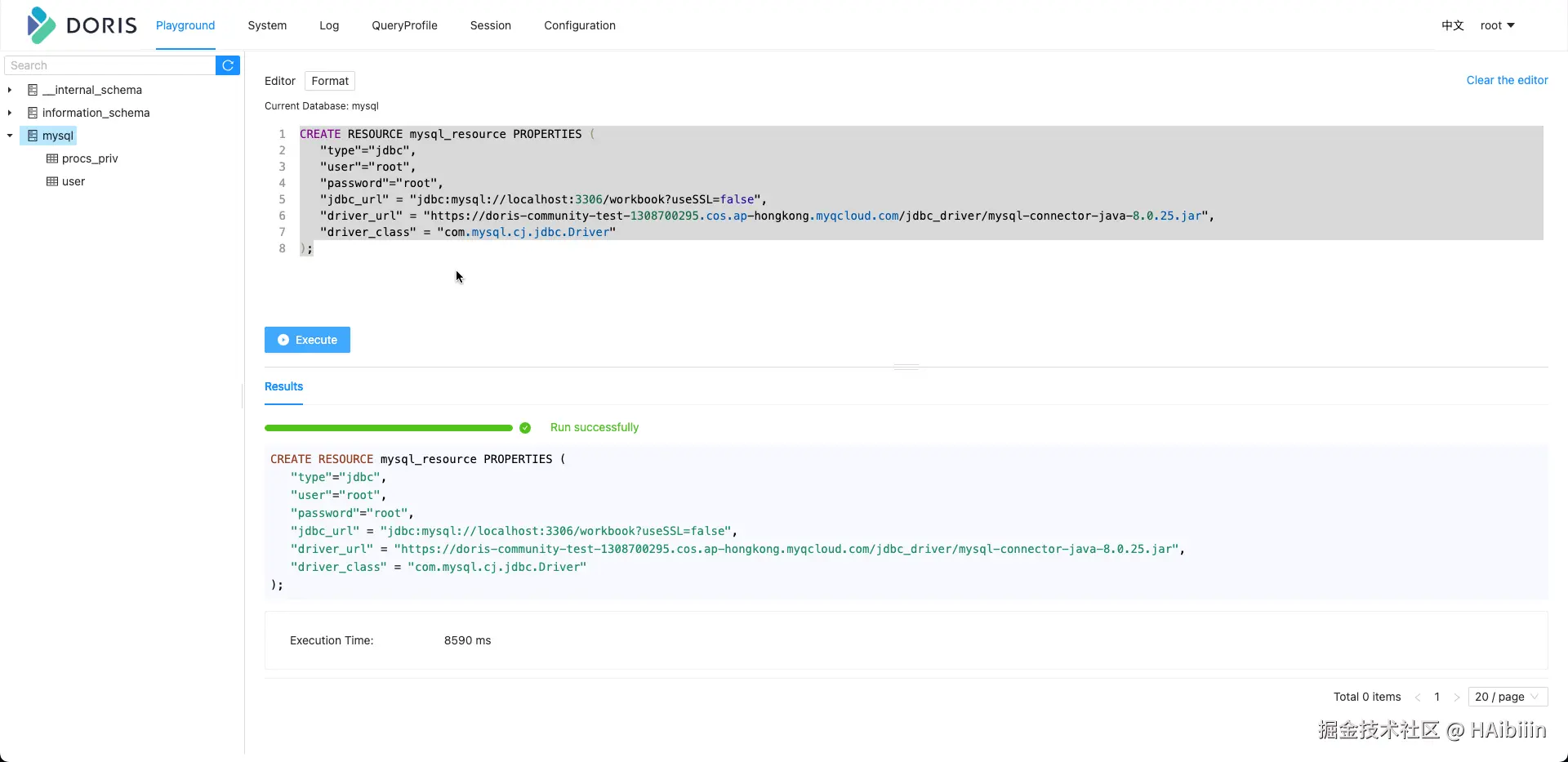This screenshot has width=1568, height=762.
Task: Click the previous page arrow in pagination
Action: (1418, 697)
